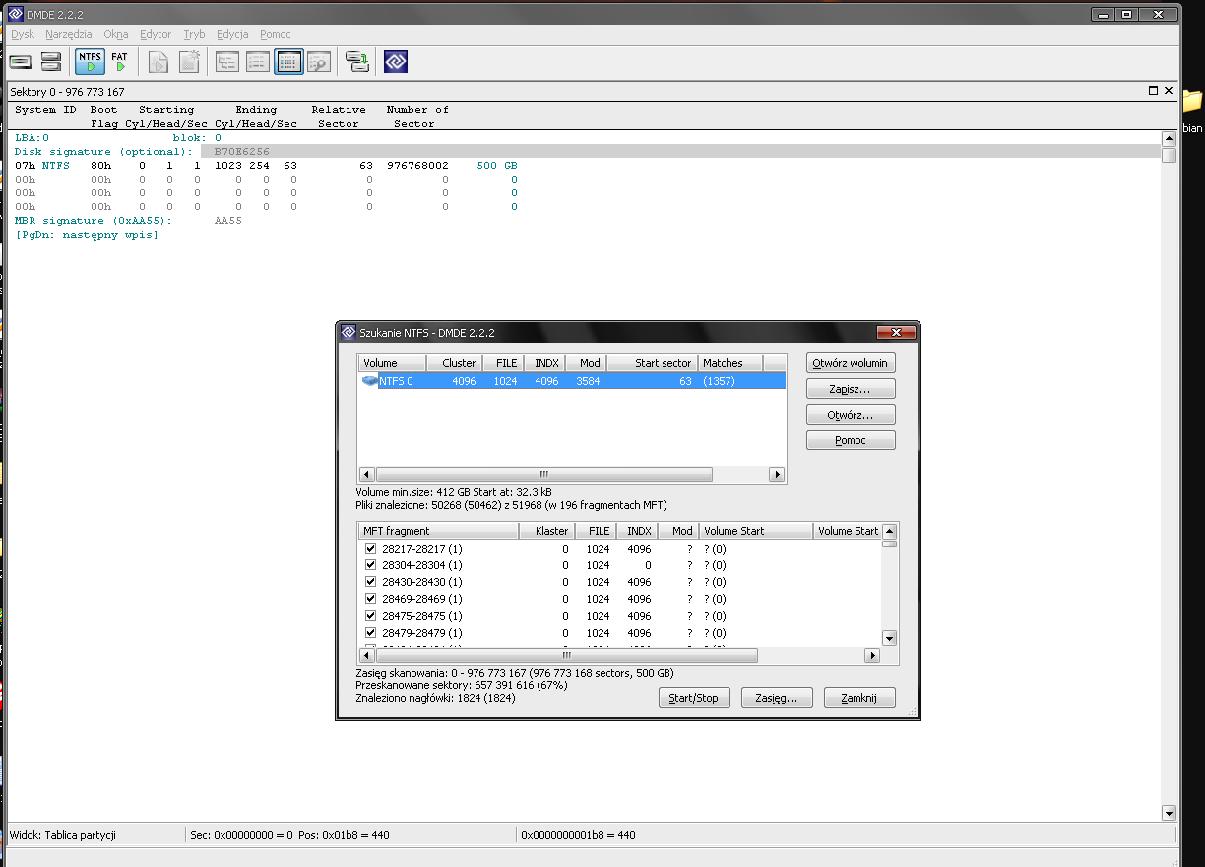
Task: Uncheck MFT fragment 28430-28430
Action: pos(371,582)
